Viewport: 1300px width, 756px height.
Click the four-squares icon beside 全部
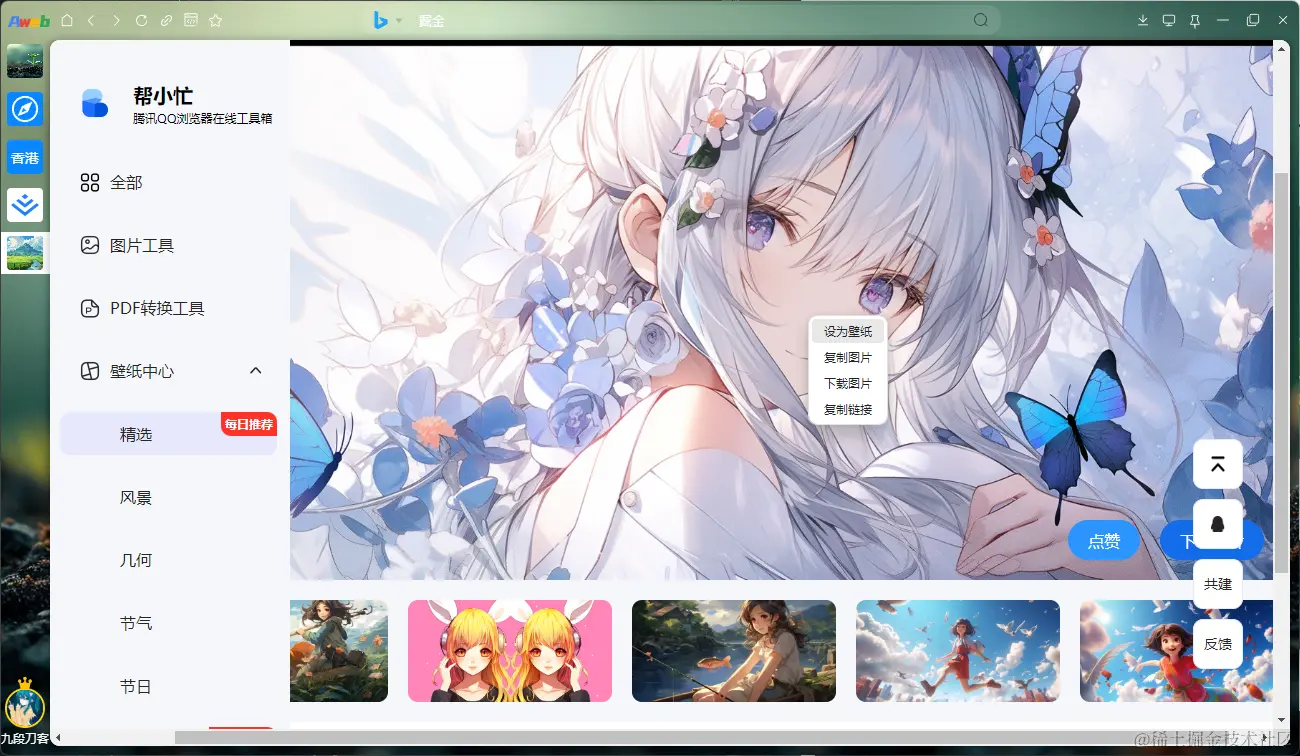[90, 183]
